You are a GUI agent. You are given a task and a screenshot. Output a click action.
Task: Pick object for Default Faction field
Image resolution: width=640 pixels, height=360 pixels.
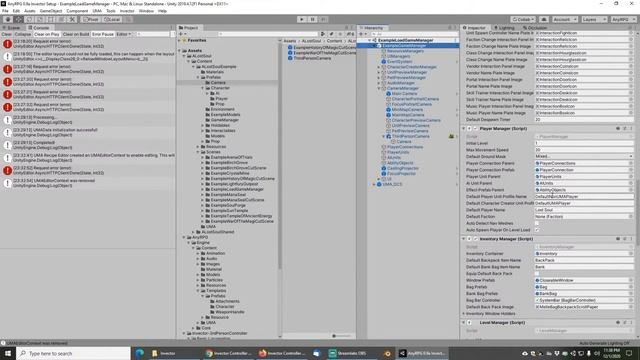click(x=631, y=217)
